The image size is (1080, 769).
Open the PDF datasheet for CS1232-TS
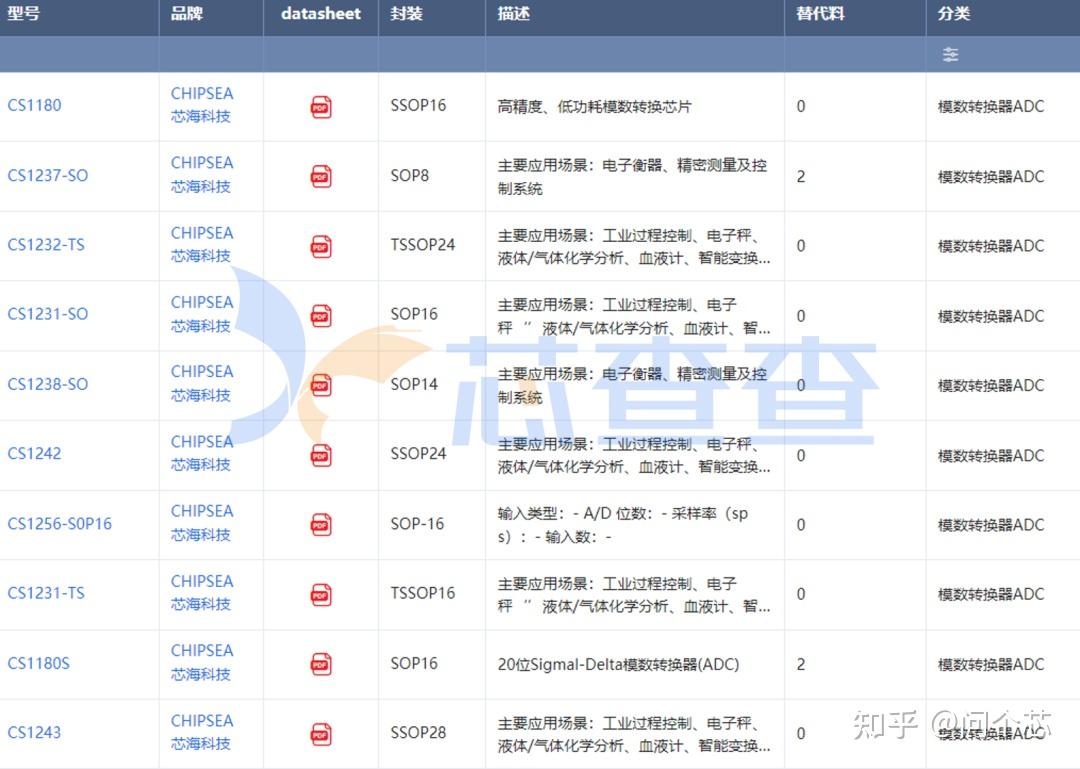point(320,245)
